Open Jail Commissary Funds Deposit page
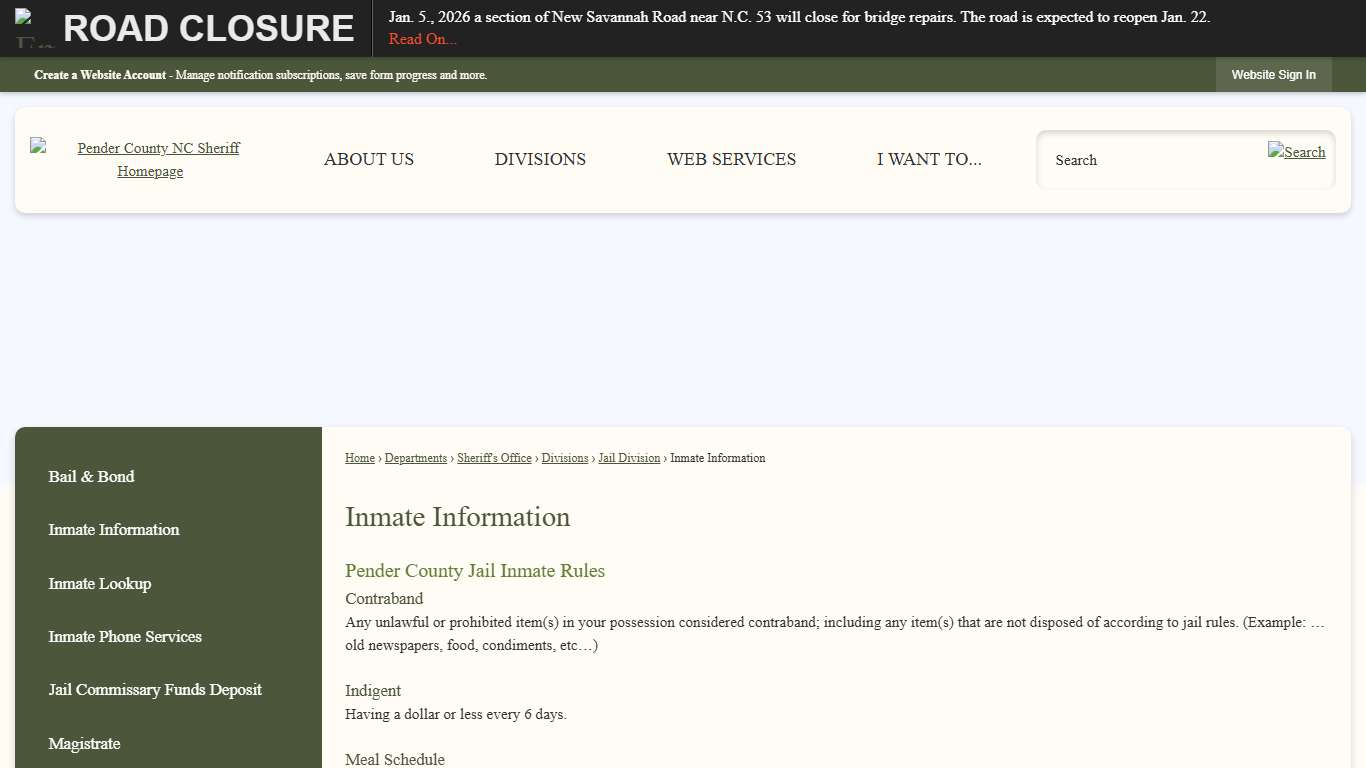Screen dimensions: 1366x768 pyautogui.click(x=155, y=690)
